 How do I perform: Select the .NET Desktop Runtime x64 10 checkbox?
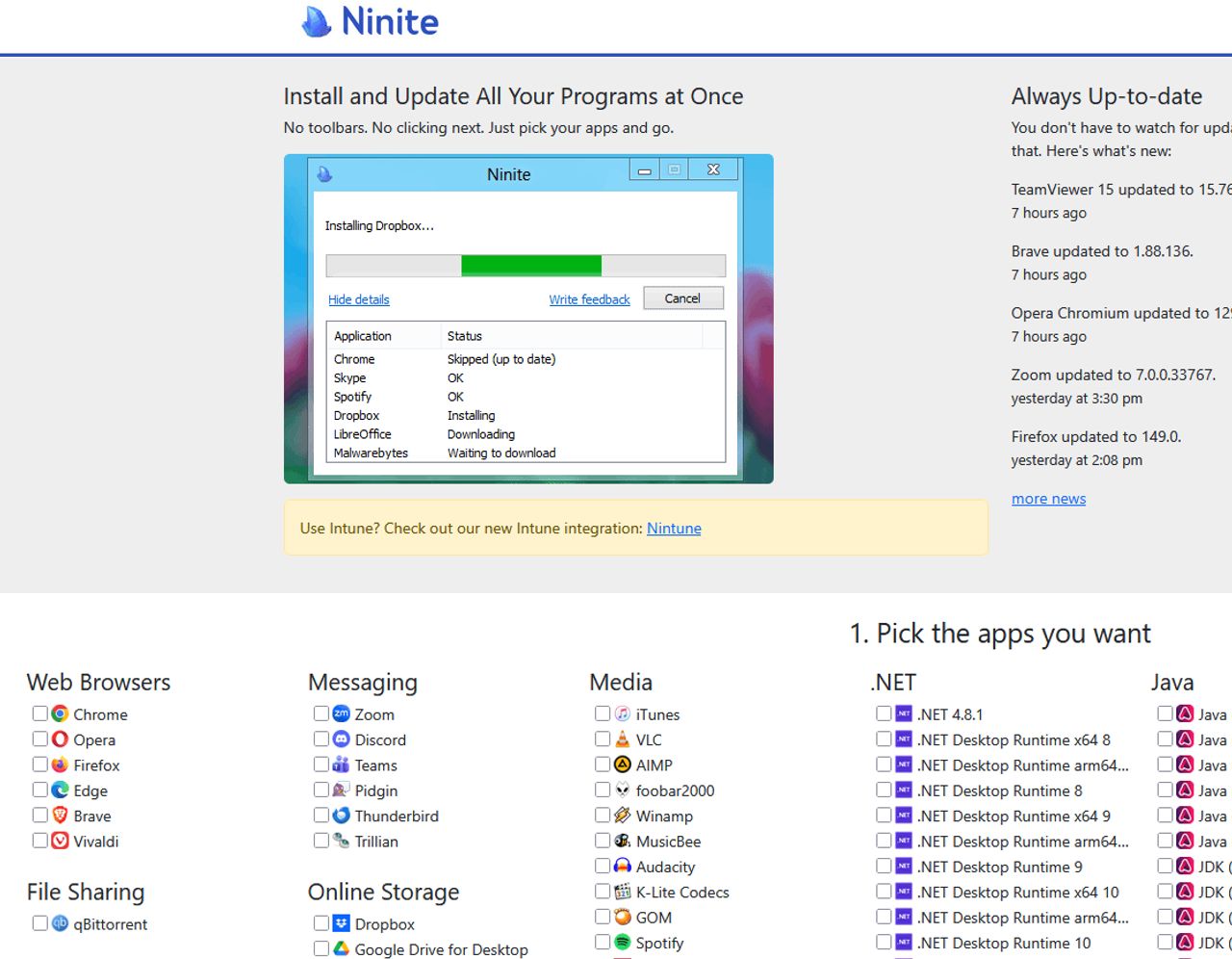tap(884, 892)
